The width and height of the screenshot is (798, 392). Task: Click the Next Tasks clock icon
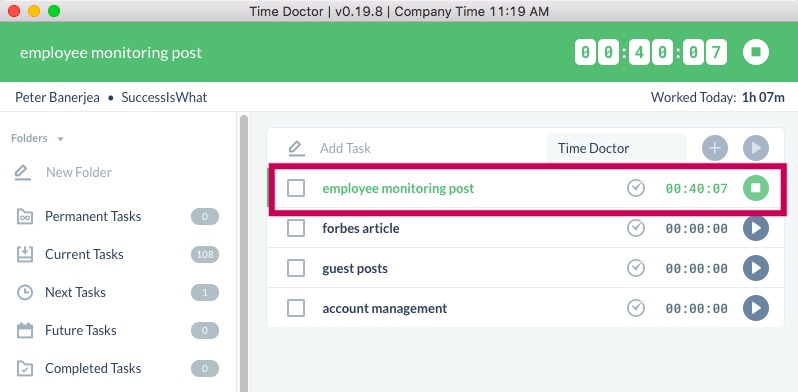coord(25,292)
